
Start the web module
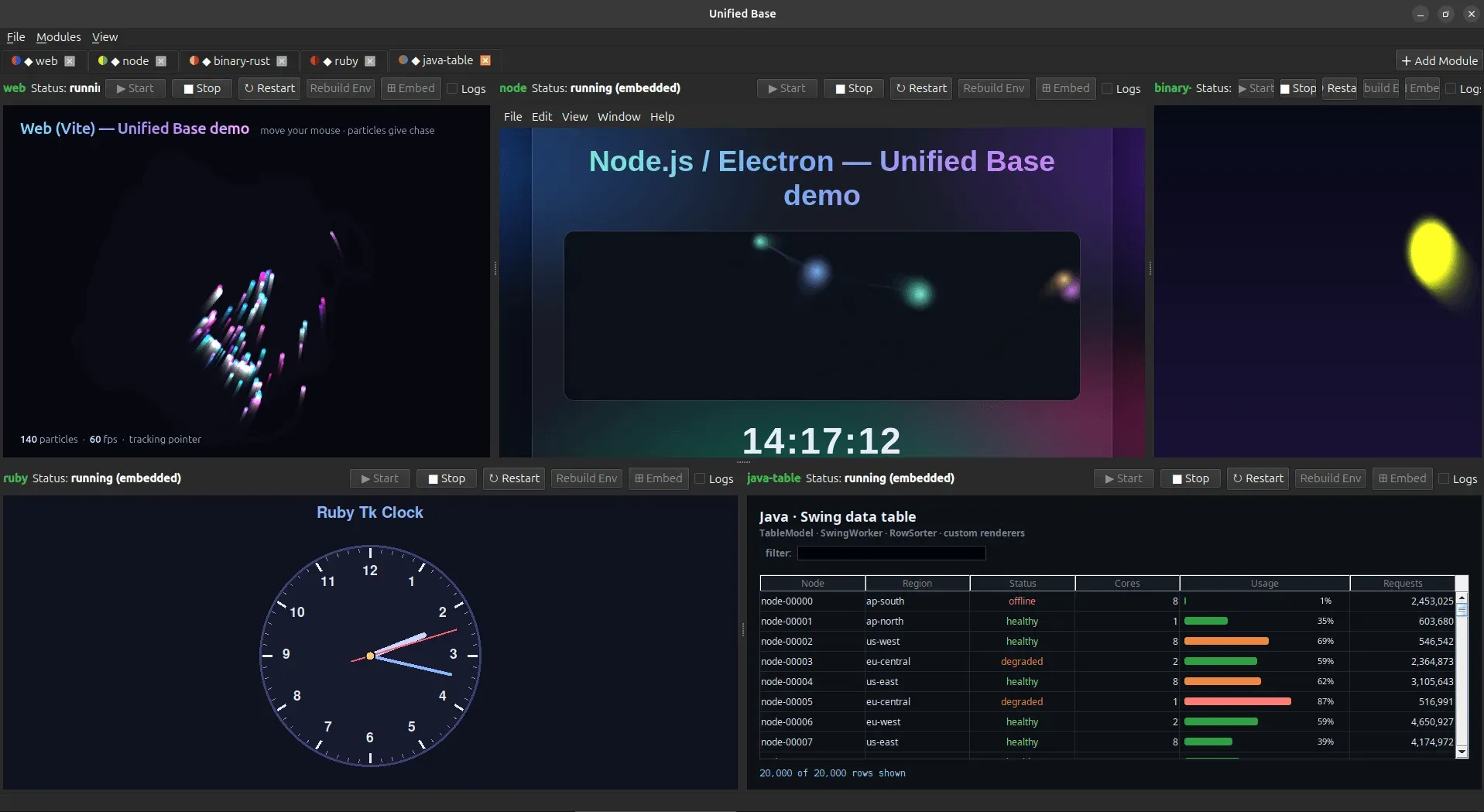click(x=135, y=88)
